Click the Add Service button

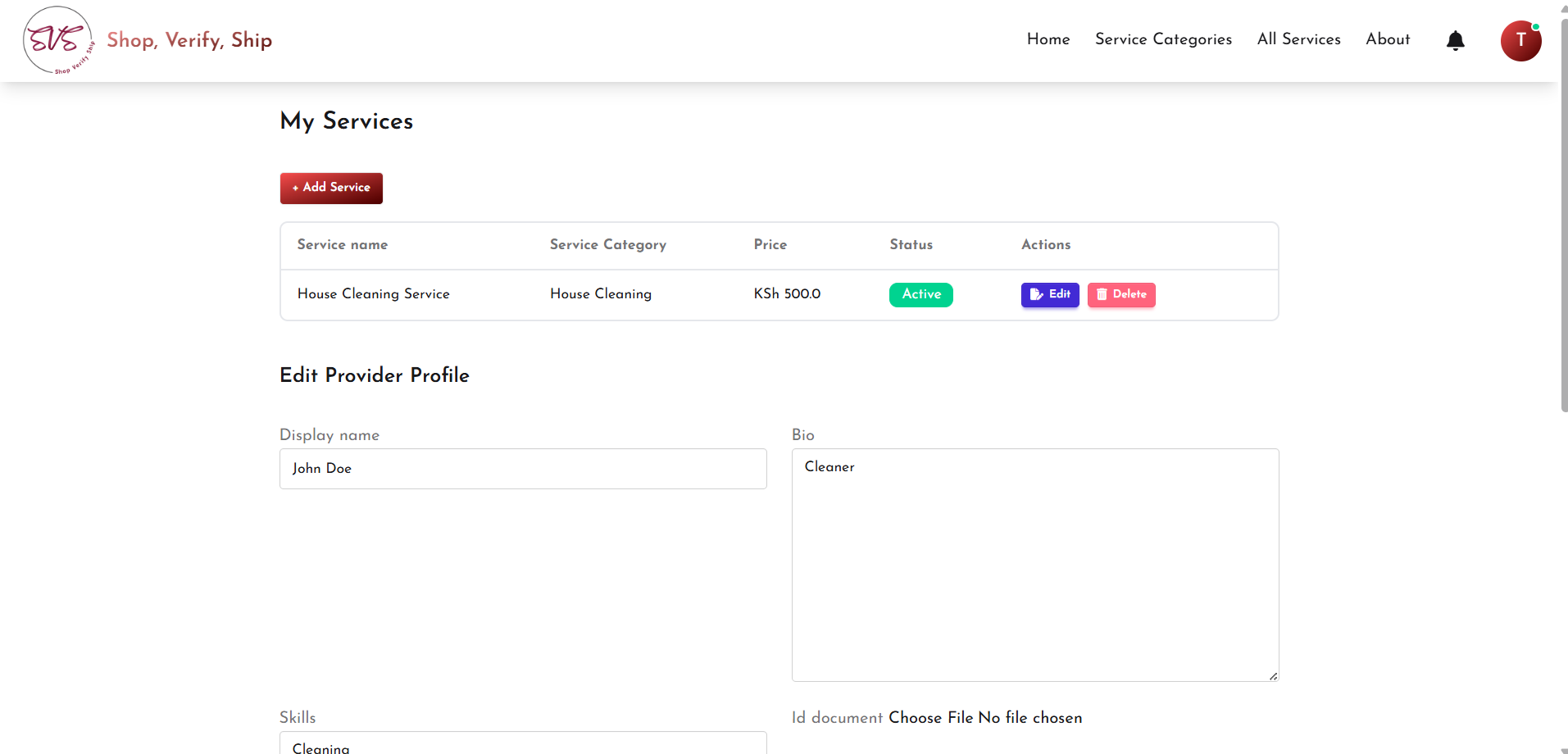tap(331, 188)
